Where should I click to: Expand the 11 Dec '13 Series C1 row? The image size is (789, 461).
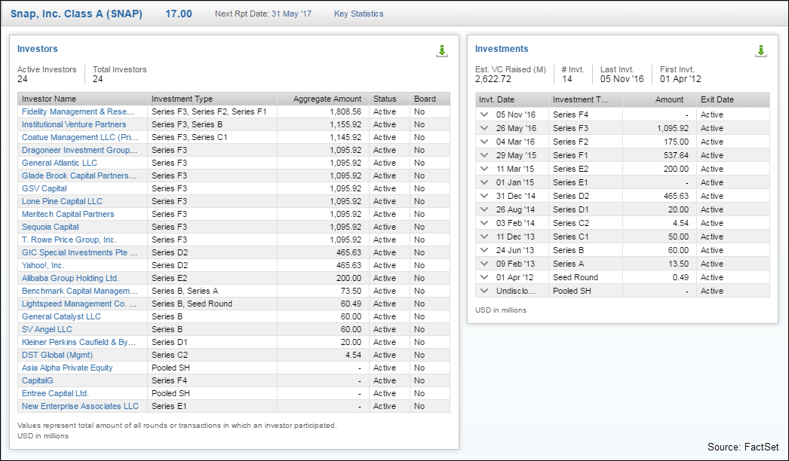484,237
